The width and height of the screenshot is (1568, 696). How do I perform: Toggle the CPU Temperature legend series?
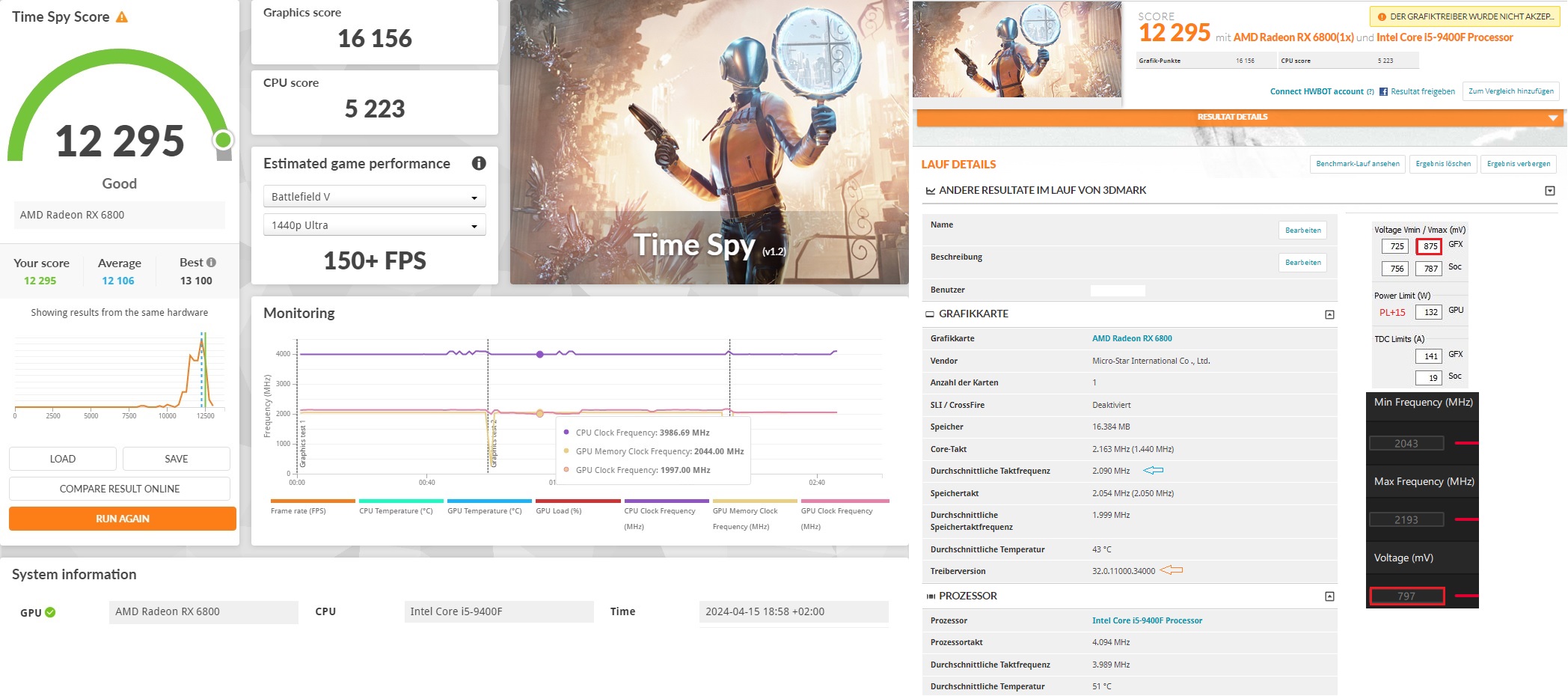pyautogui.click(x=400, y=507)
